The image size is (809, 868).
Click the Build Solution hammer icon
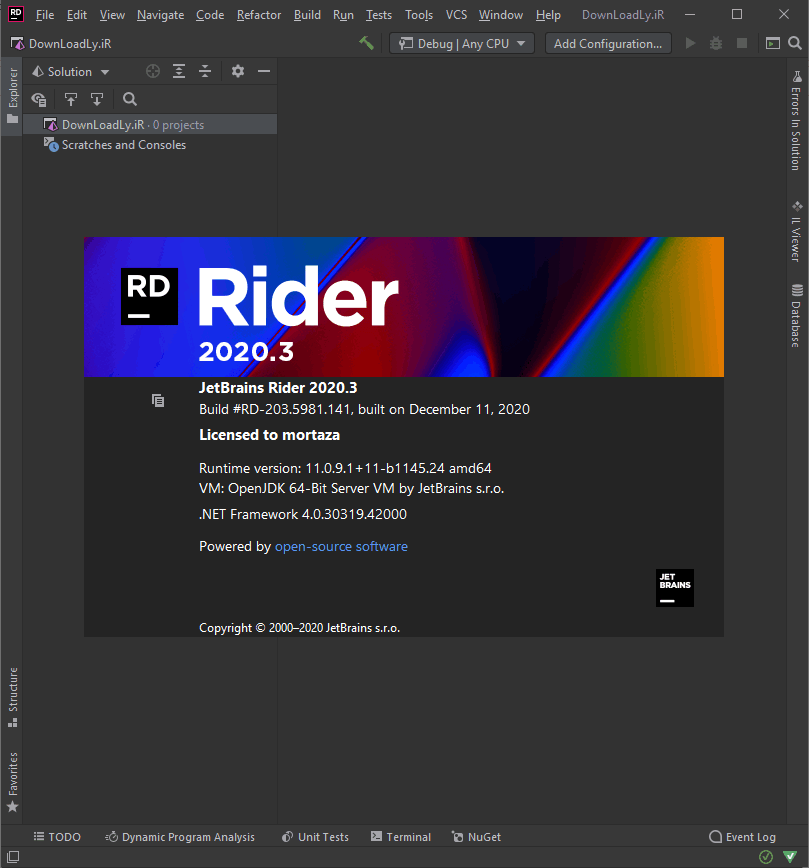point(366,43)
